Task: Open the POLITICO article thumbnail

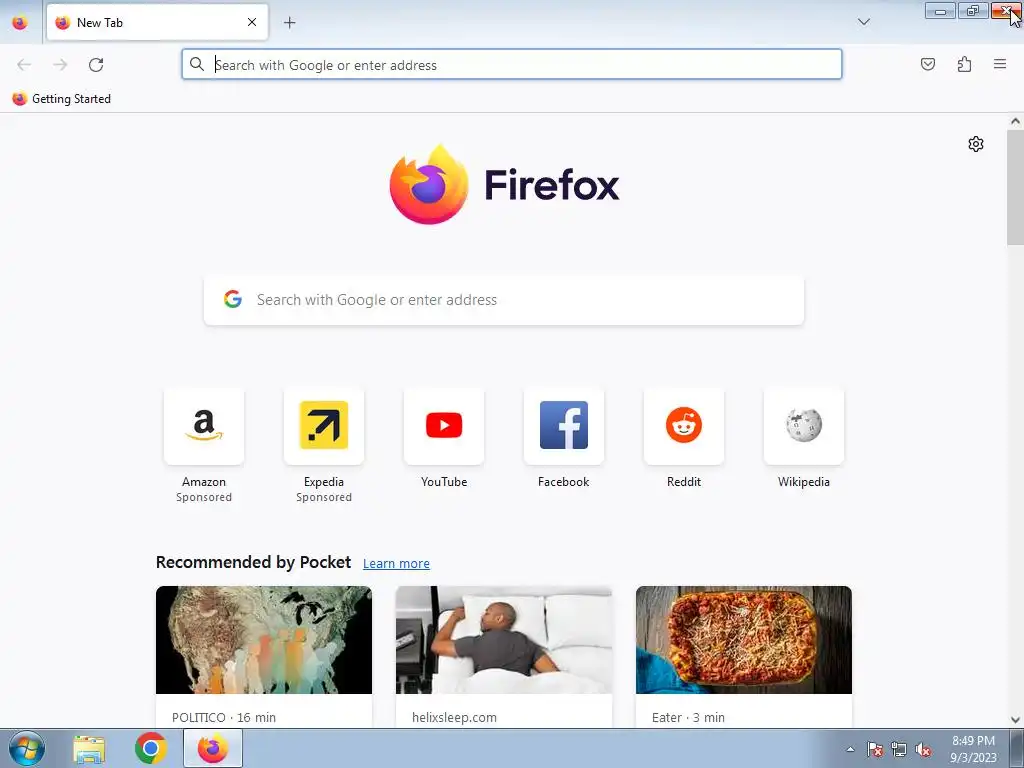Action: (x=264, y=640)
